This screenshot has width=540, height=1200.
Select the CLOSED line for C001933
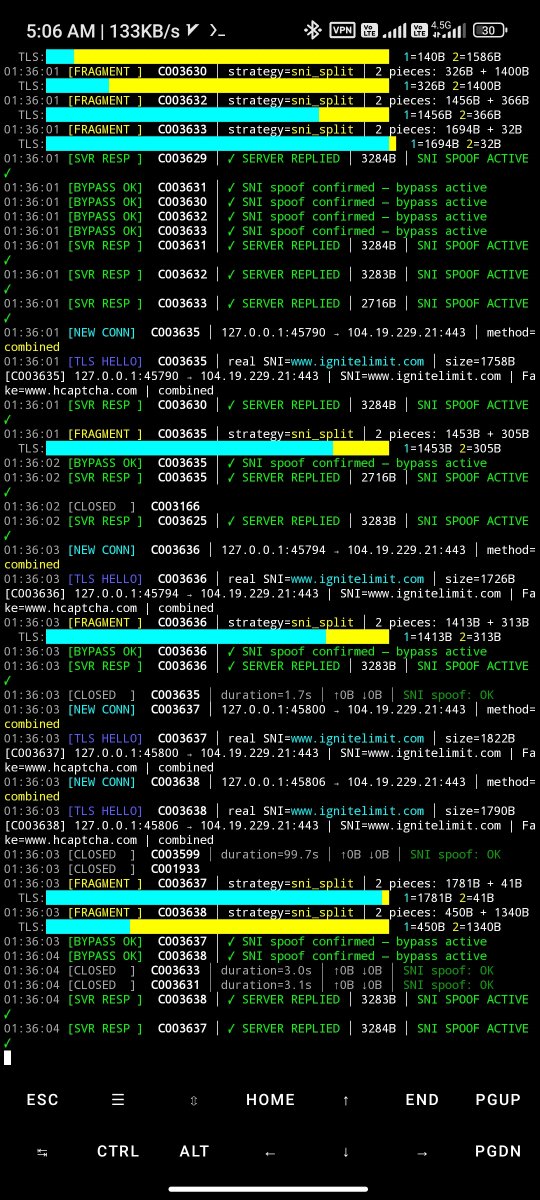102,869
